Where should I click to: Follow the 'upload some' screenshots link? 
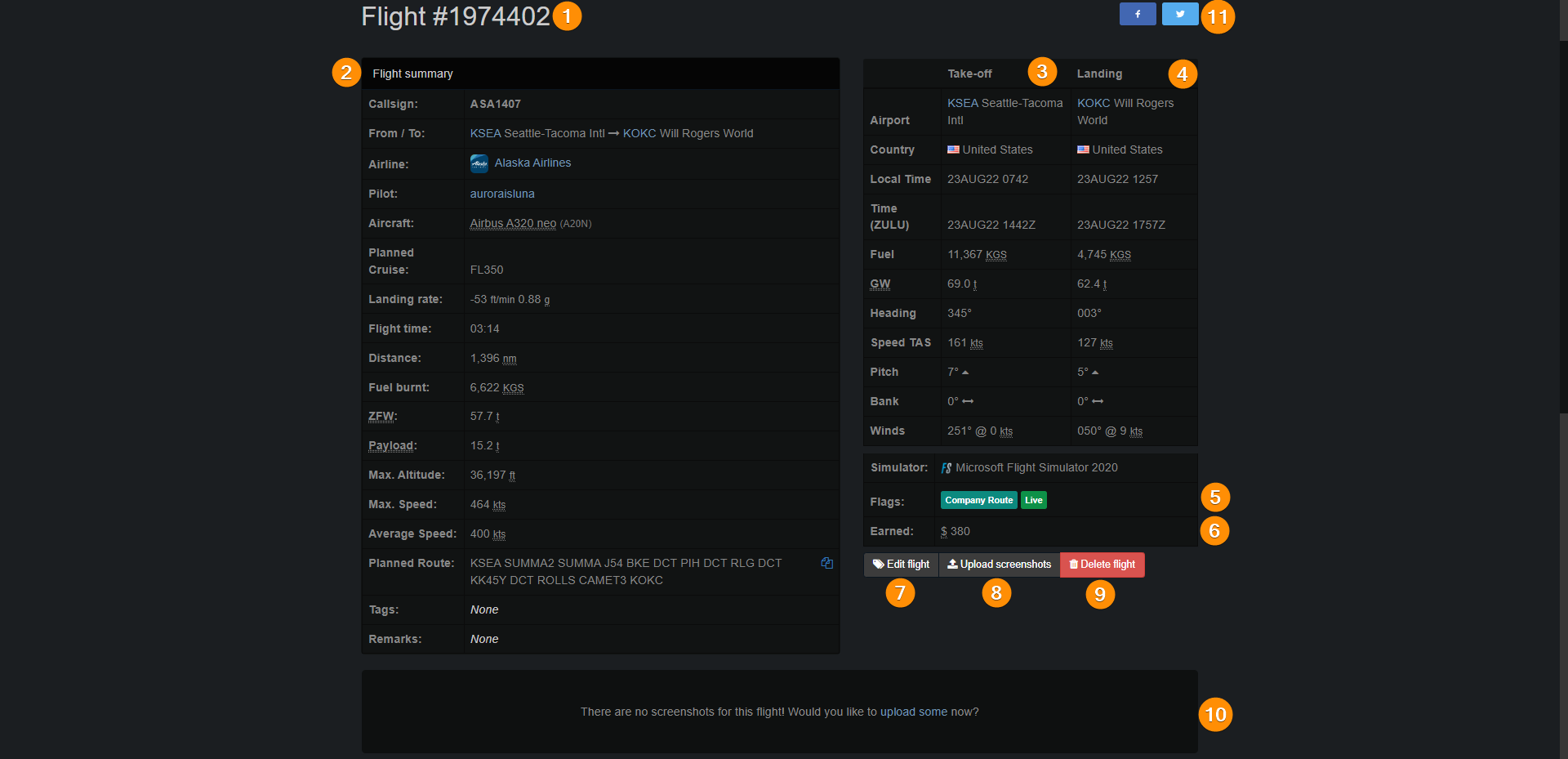point(914,712)
